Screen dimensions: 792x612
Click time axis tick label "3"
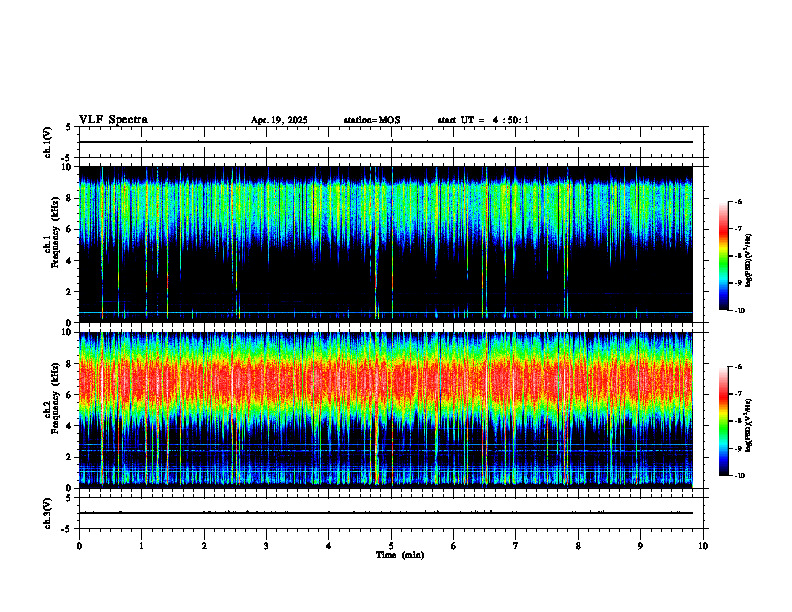coord(266,546)
